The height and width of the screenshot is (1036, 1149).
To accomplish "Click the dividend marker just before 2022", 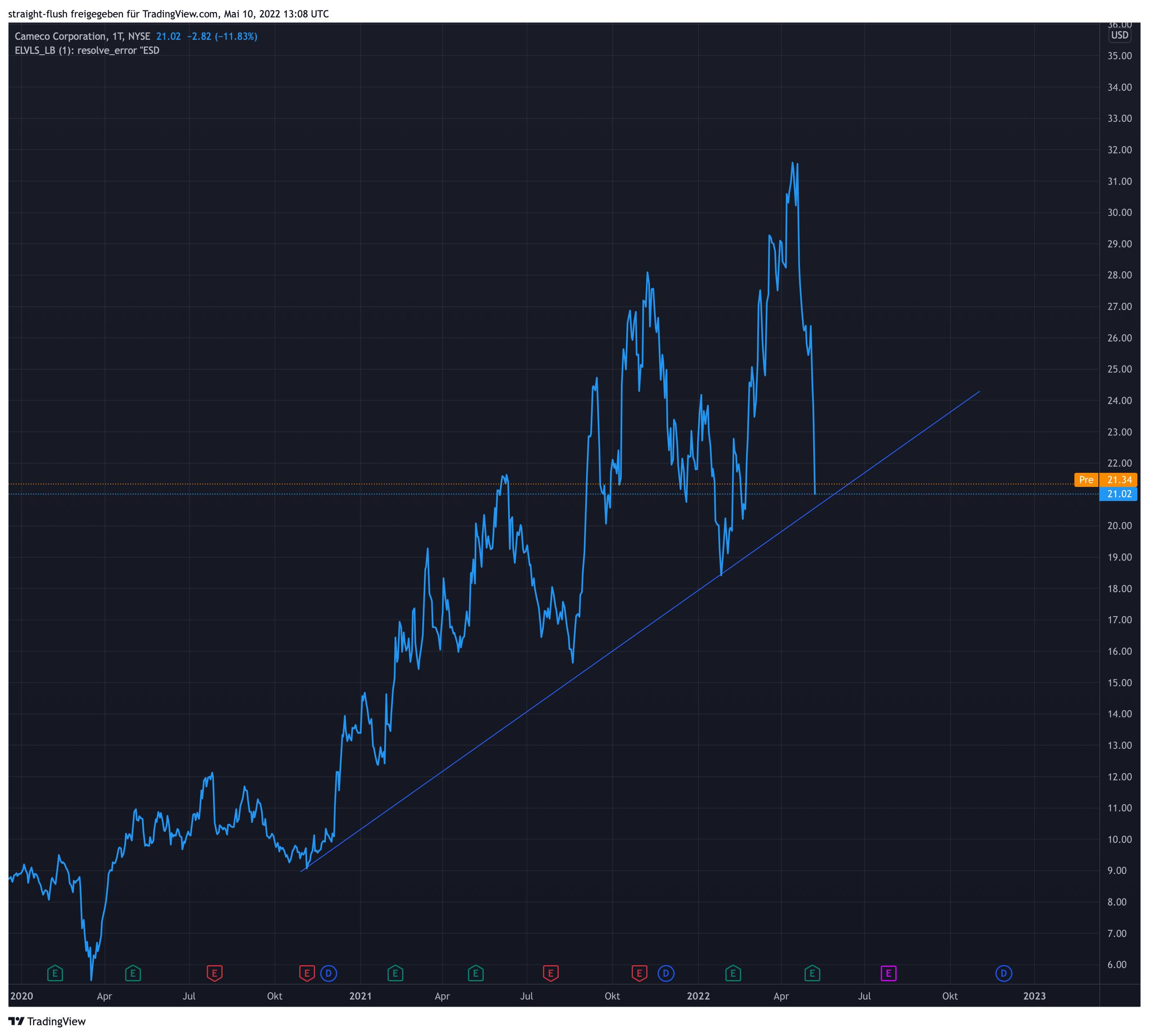I will coord(666,973).
